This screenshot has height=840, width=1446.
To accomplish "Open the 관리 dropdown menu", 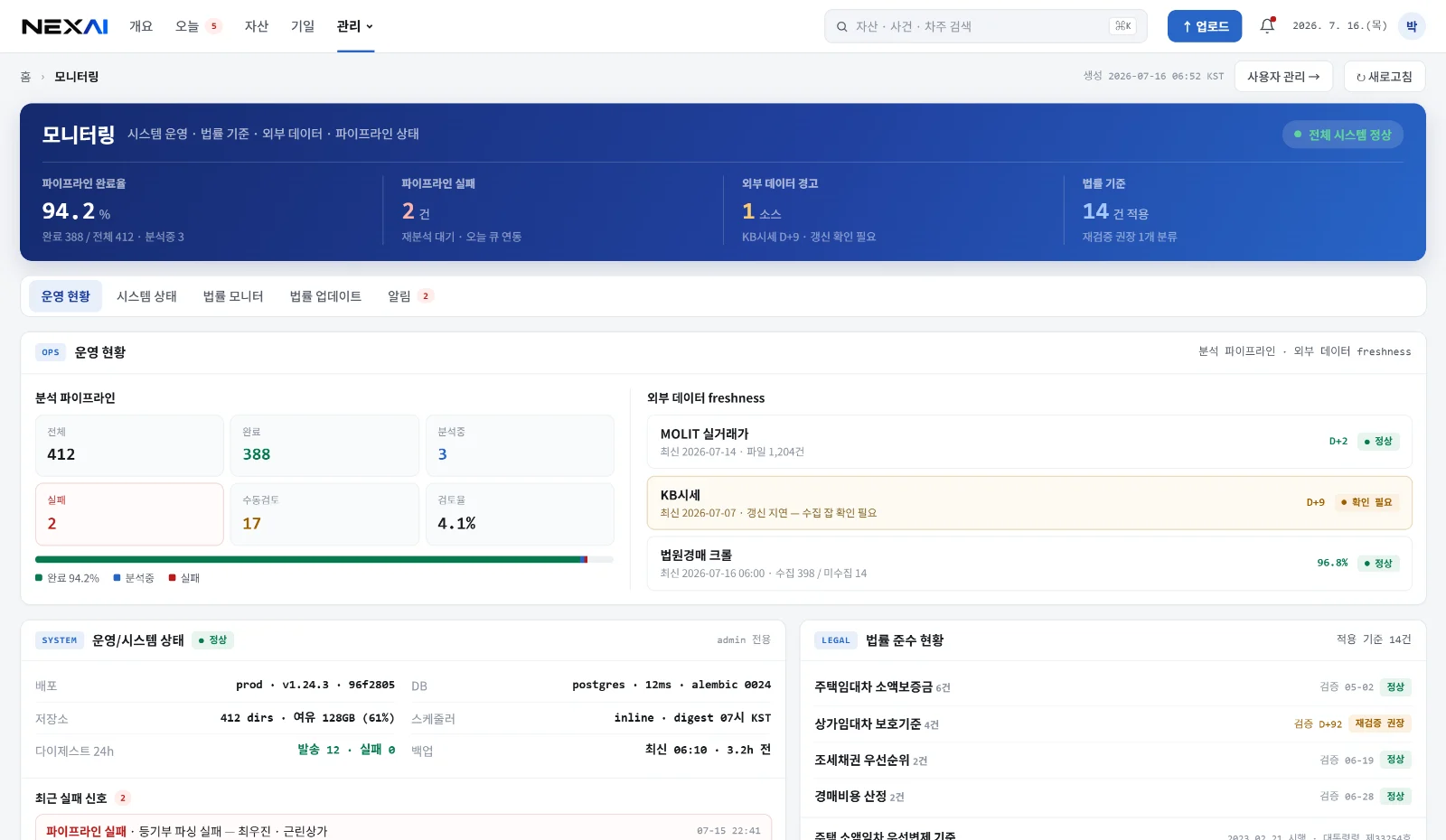I will 355,26.
